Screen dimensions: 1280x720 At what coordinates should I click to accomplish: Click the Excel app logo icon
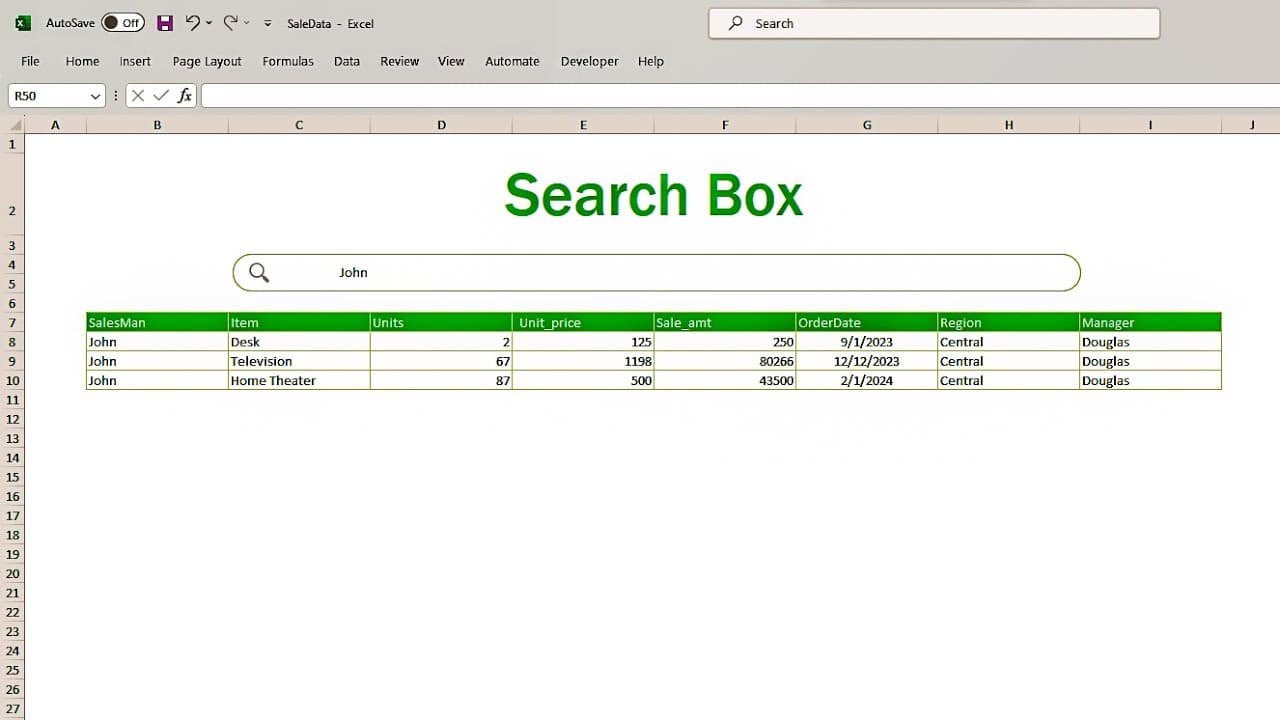pos(22,23)
